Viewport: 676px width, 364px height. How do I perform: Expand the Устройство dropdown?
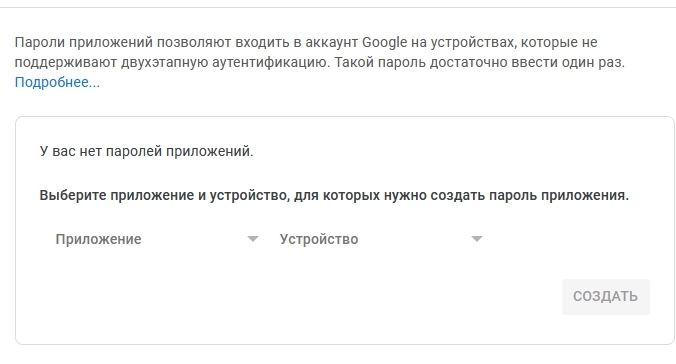381,239
